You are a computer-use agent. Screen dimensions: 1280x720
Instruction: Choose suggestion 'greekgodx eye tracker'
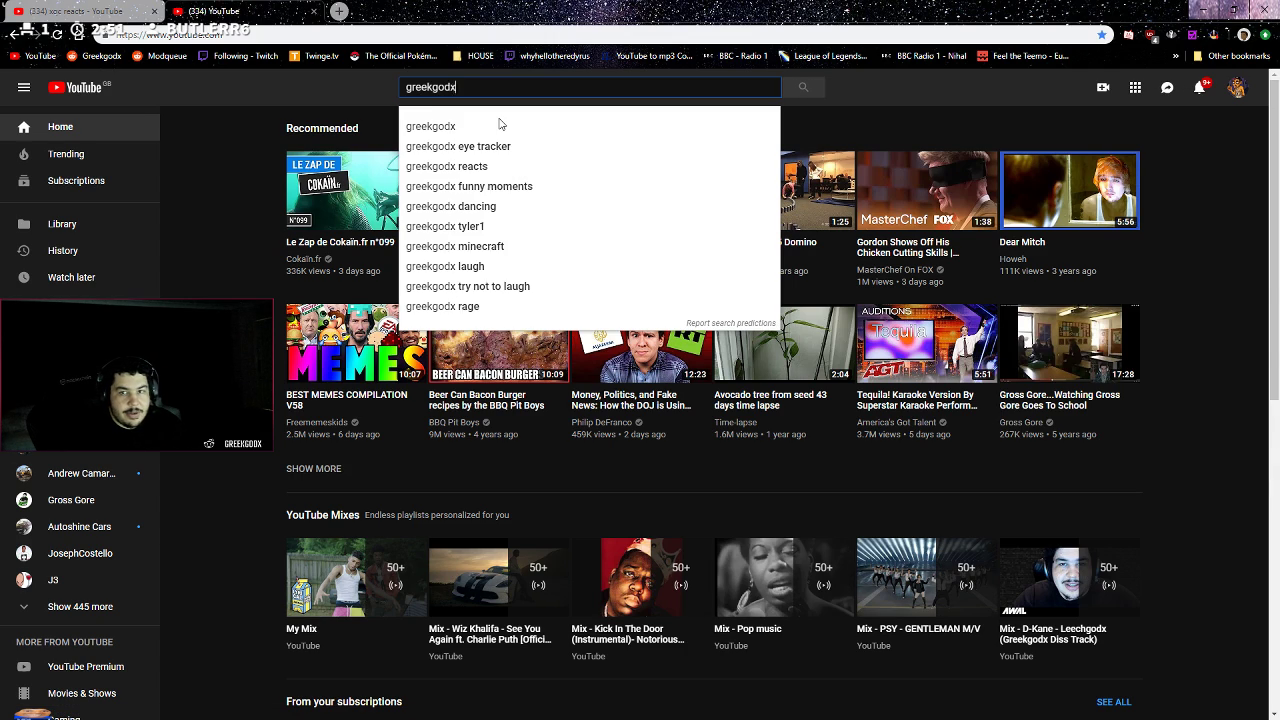pyautogui.click(x=589, y=146)
